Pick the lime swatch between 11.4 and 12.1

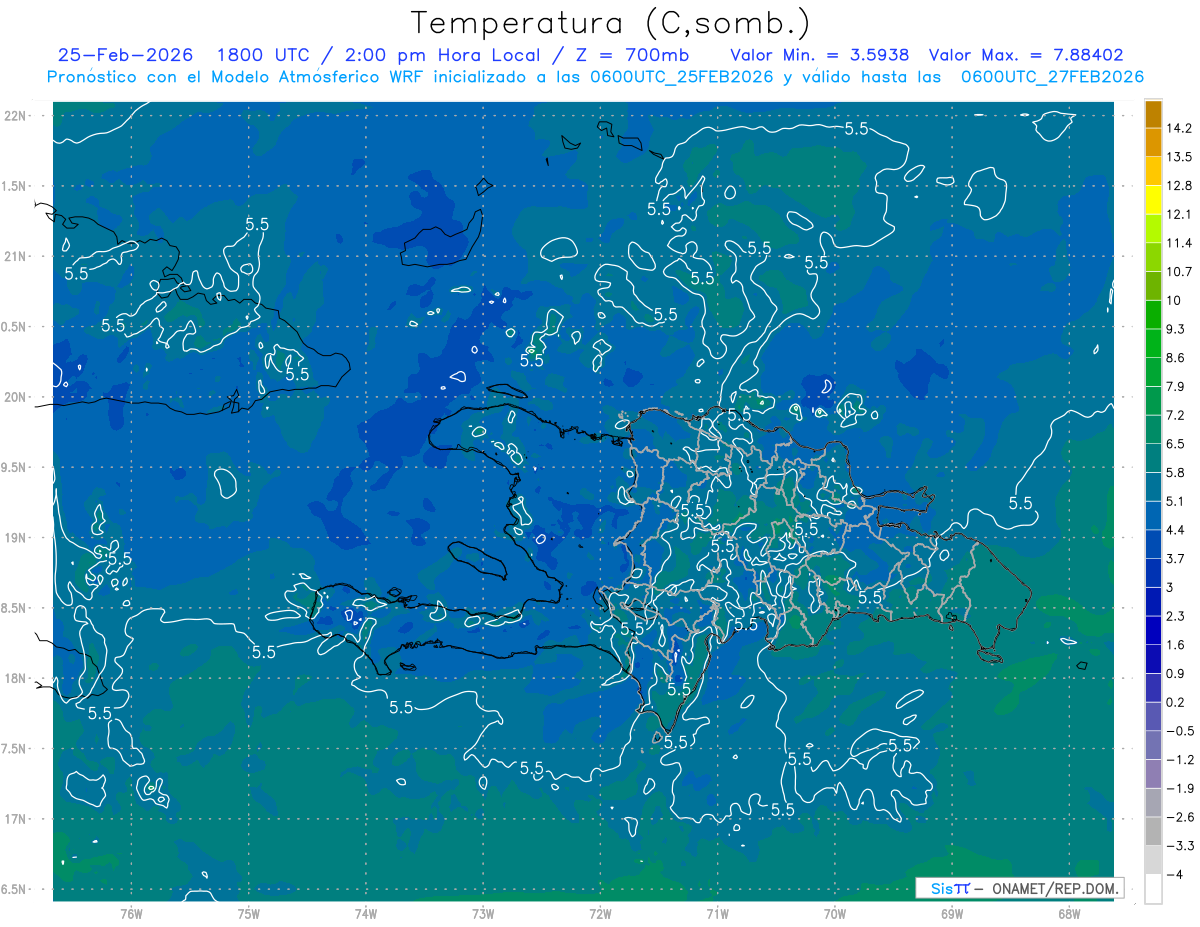pos(1153,229)
